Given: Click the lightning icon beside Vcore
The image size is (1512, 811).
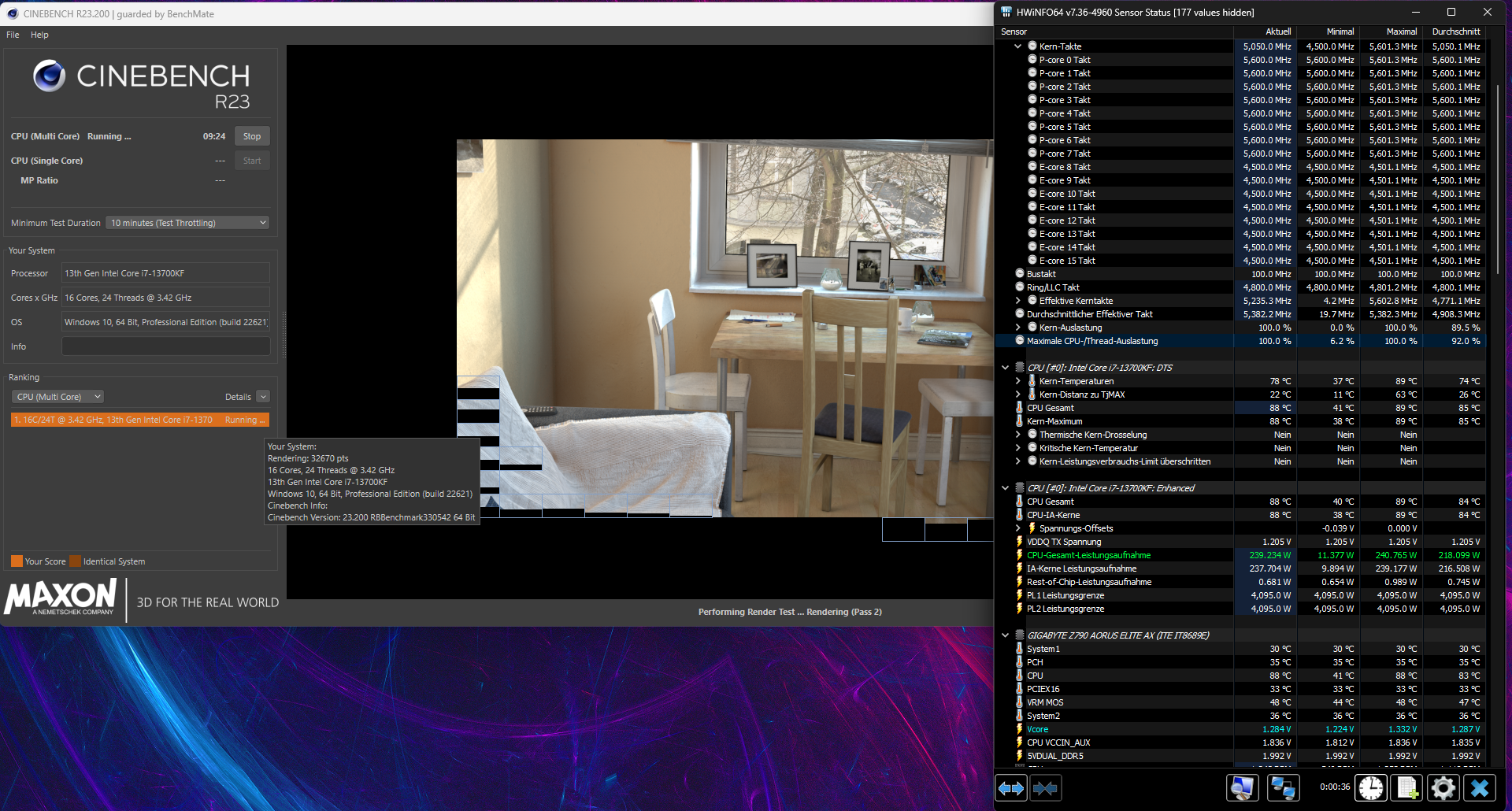Looking at the screenshot, I should (x=1020, y=728).
